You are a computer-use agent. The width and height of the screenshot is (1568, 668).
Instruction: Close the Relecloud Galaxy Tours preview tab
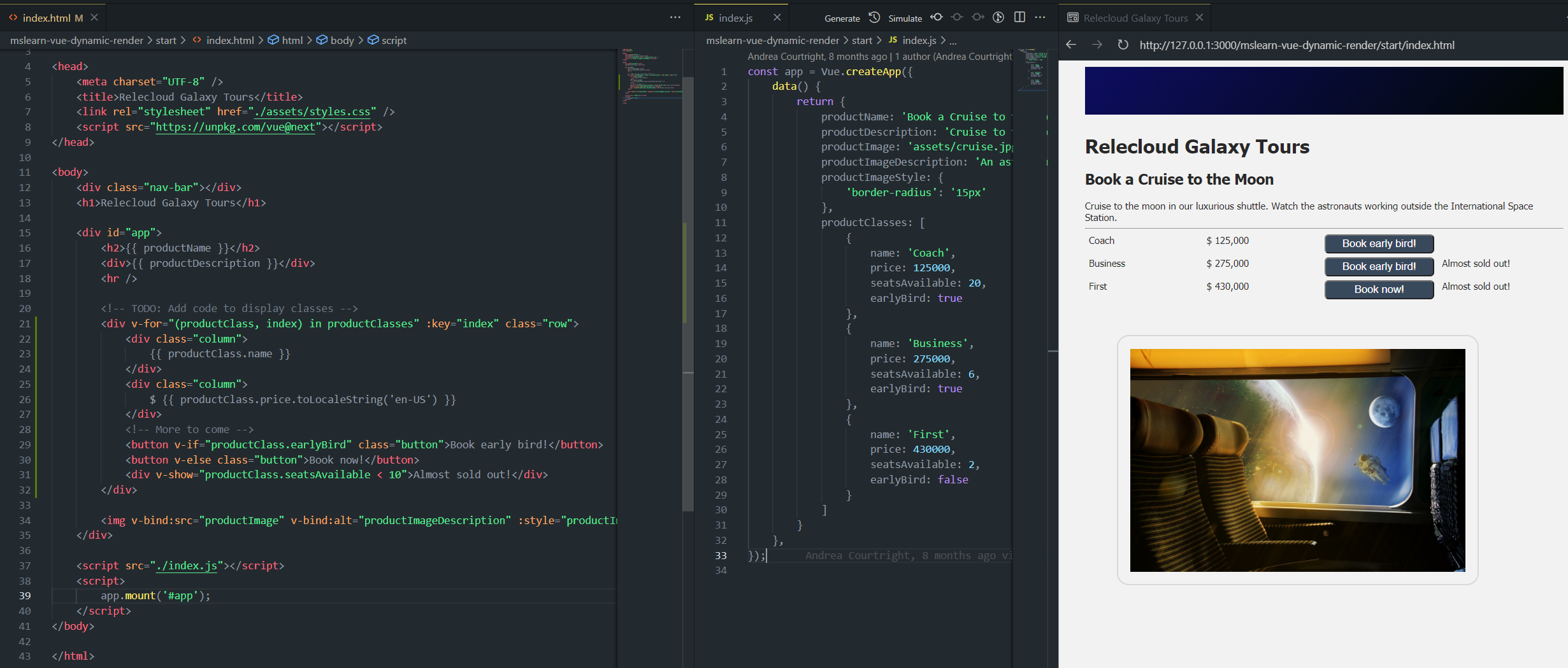[1199, 18]
